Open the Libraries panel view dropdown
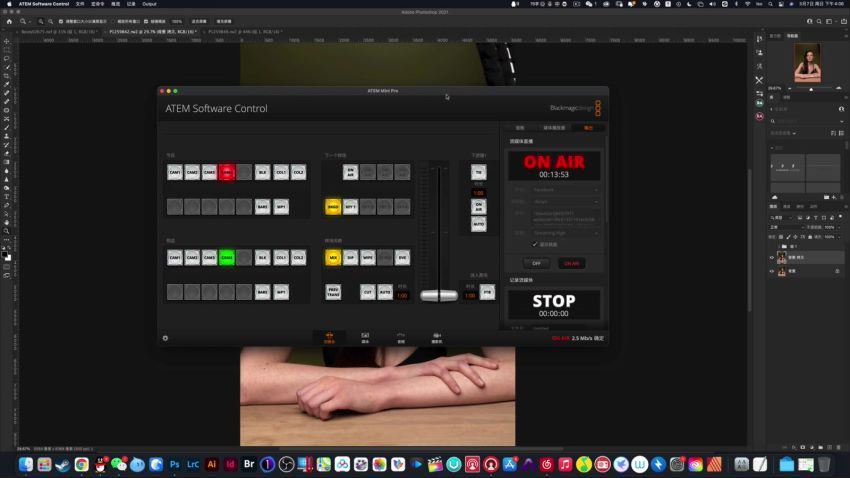 [x=783, y=133]
